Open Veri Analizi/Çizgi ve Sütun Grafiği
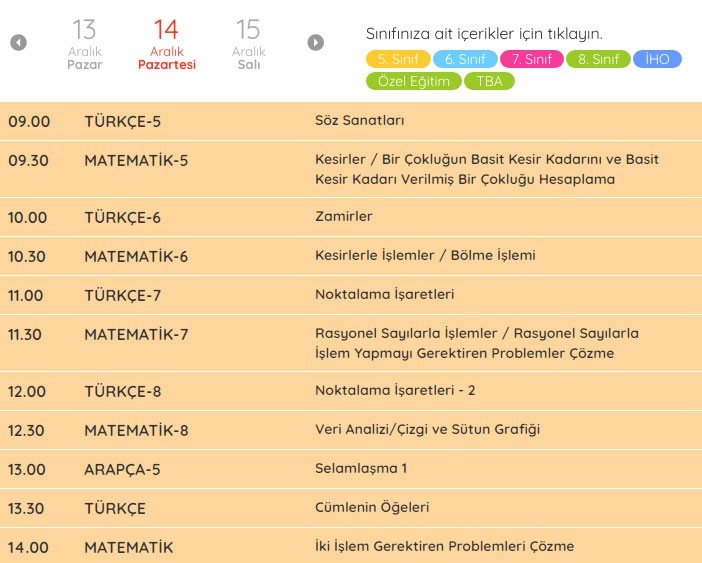The image size is (702, 563). 427,430
